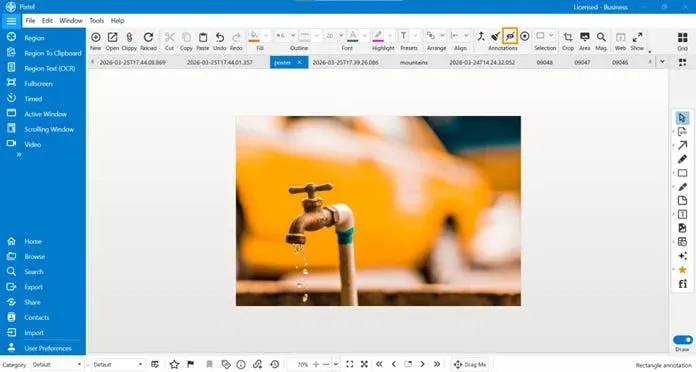This screenshot has width=696, height=372.
Task: Toggle hide annotations eye icon
Action: pyautogui.click(x=510, y=36)
